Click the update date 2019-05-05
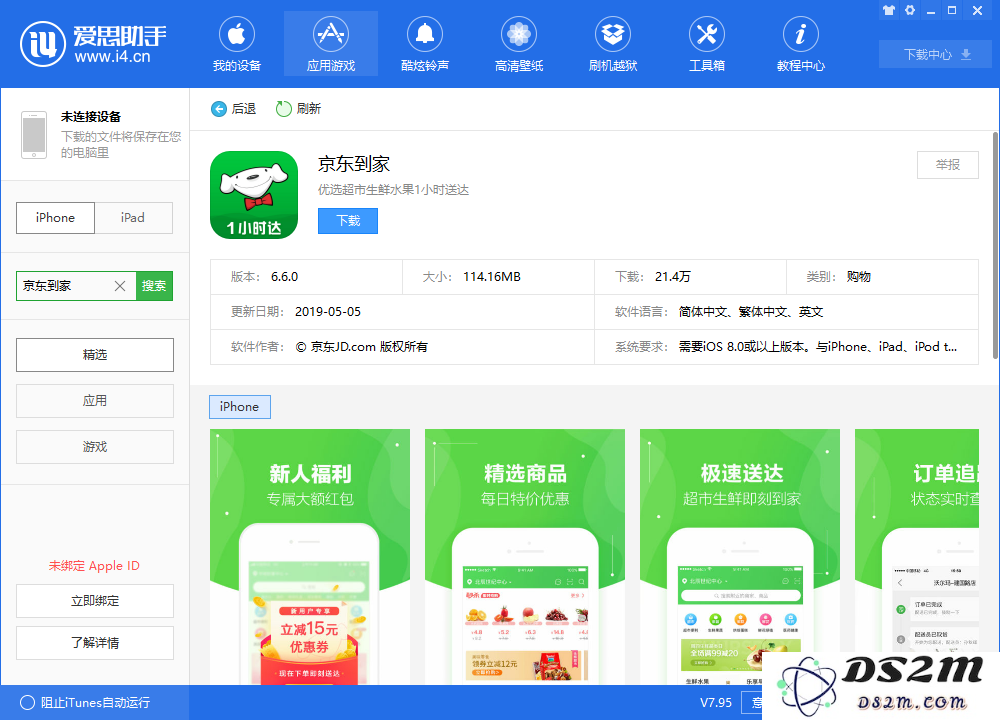The height and width of the screenshot is (720, 1000). click(328, 312)
